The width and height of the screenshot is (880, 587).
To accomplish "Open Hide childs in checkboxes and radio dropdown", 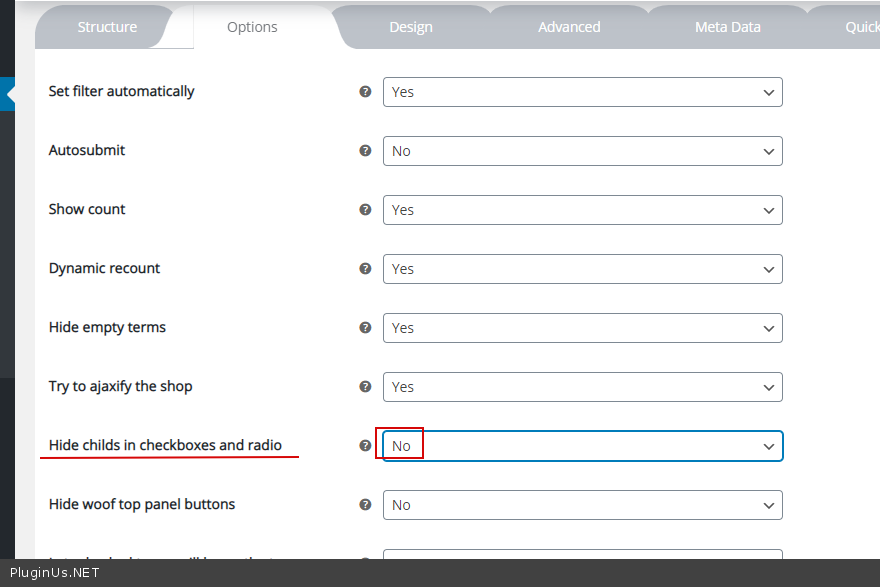I will point(582,446).
